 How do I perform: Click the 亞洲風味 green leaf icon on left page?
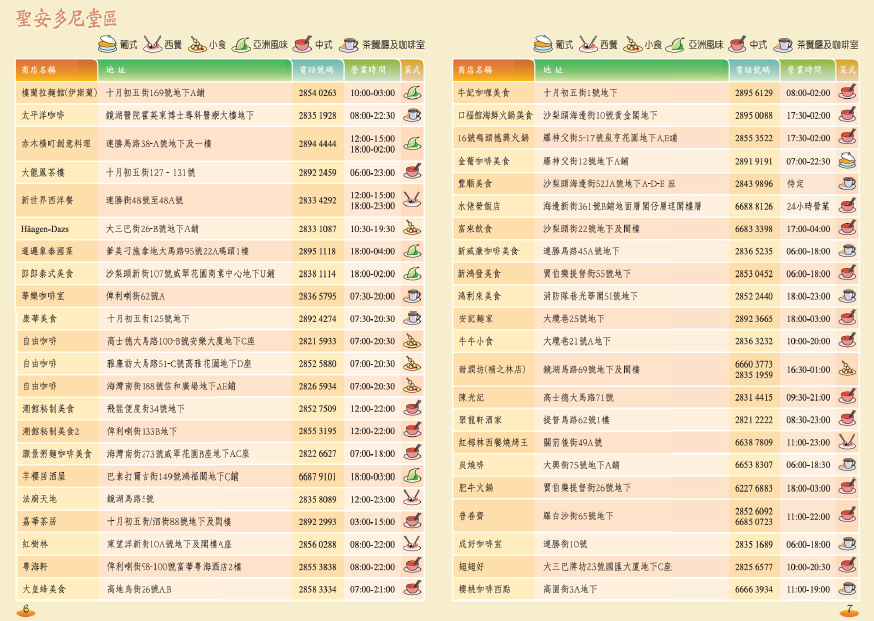pos(240,44)
